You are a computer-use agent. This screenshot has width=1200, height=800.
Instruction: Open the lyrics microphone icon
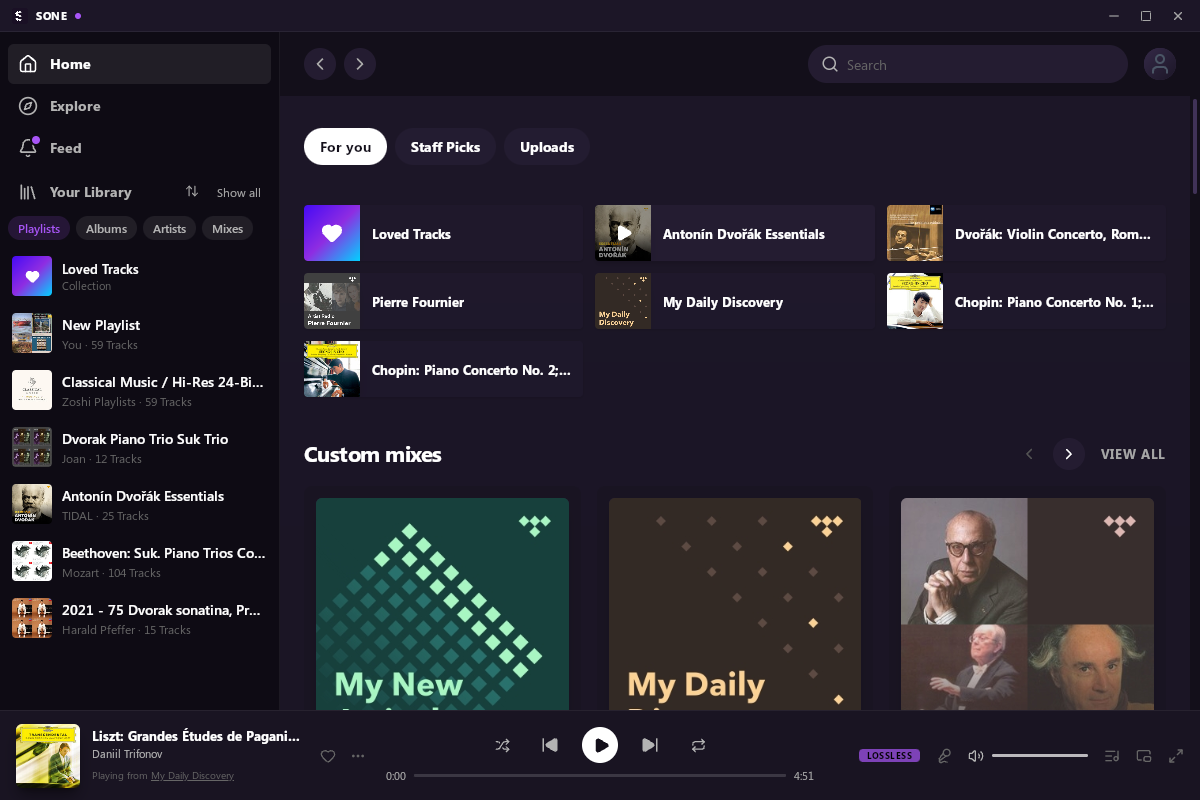[x=944, y=756]
